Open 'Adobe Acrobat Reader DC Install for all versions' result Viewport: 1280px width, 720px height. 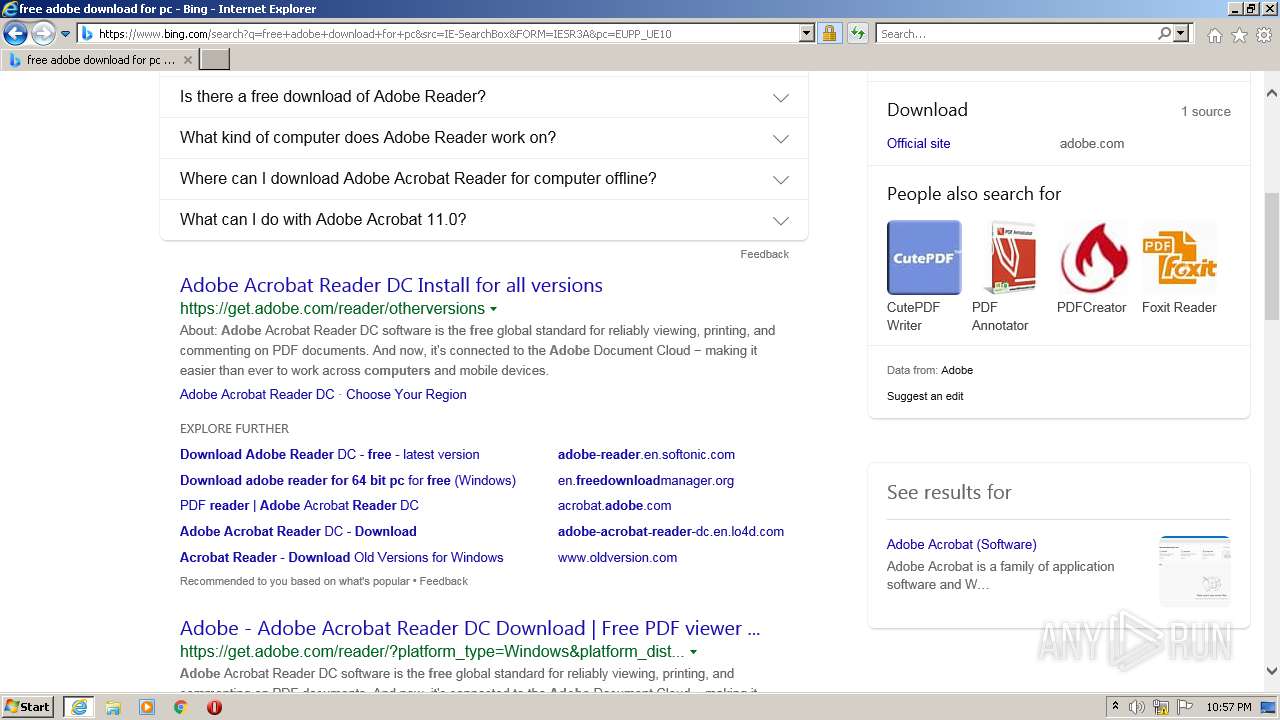point(391,285)
